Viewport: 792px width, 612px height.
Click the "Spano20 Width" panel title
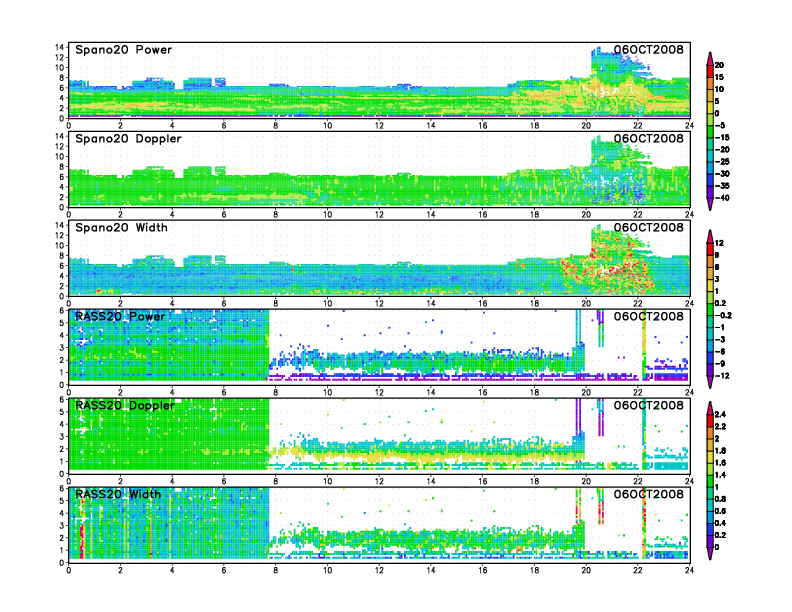coord(121,228)
